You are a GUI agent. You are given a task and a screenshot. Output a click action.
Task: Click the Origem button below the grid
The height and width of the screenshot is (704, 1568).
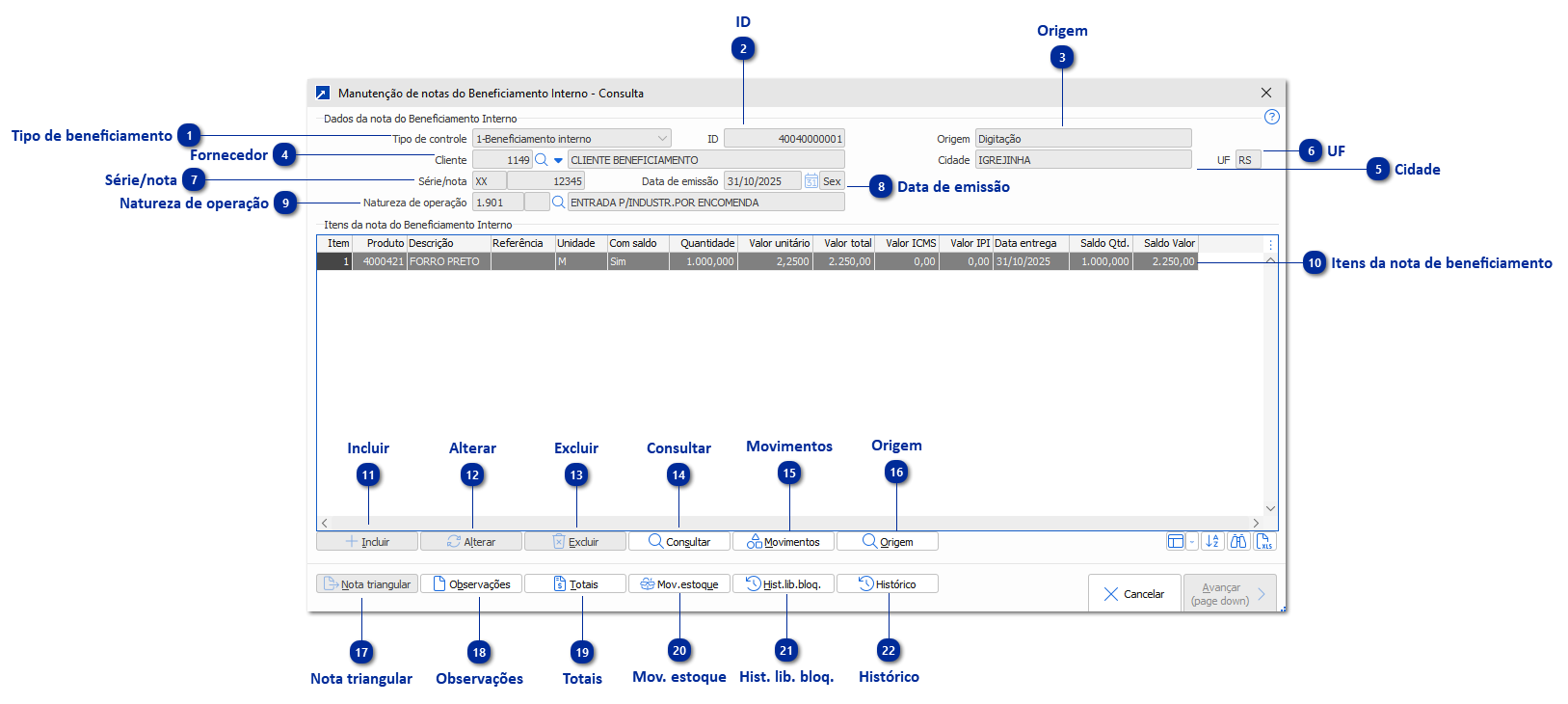(x=888, y=542)
